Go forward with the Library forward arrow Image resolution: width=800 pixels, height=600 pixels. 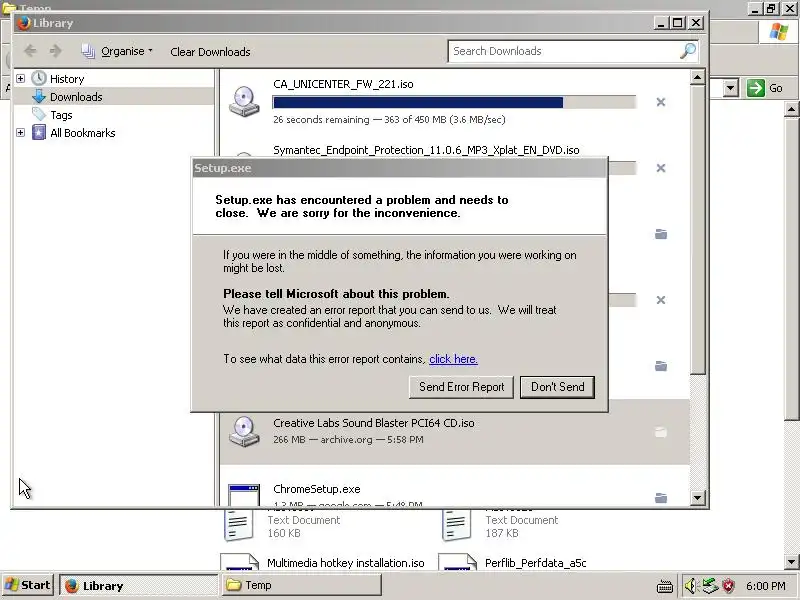[56, 51]
